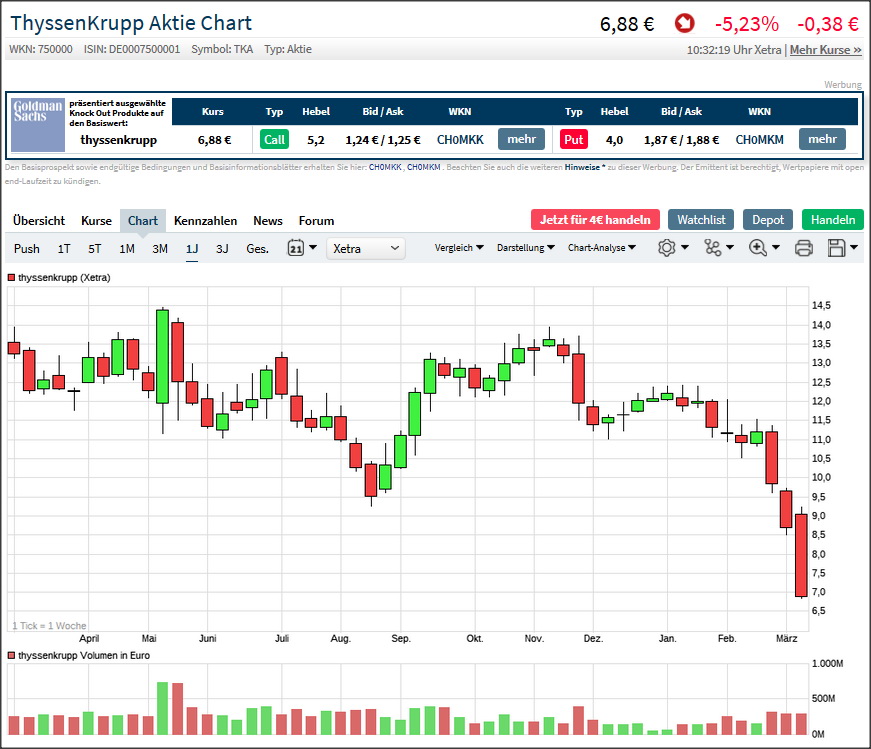The image size is (871, 749).
Task: Click the Watchlist button
Action: coord(701,219)
